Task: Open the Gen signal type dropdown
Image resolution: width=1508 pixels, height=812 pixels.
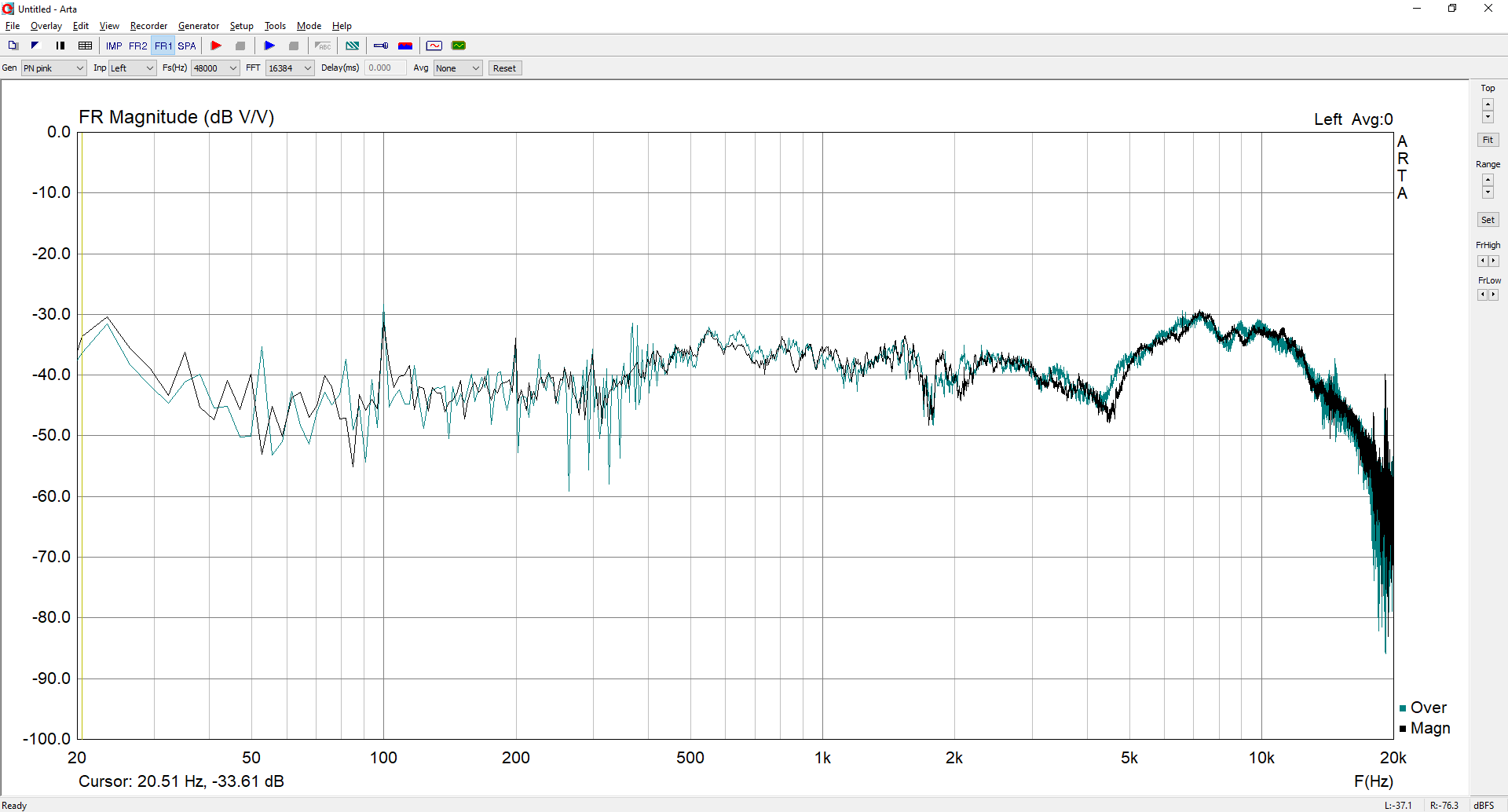Action: coord(53,68)
